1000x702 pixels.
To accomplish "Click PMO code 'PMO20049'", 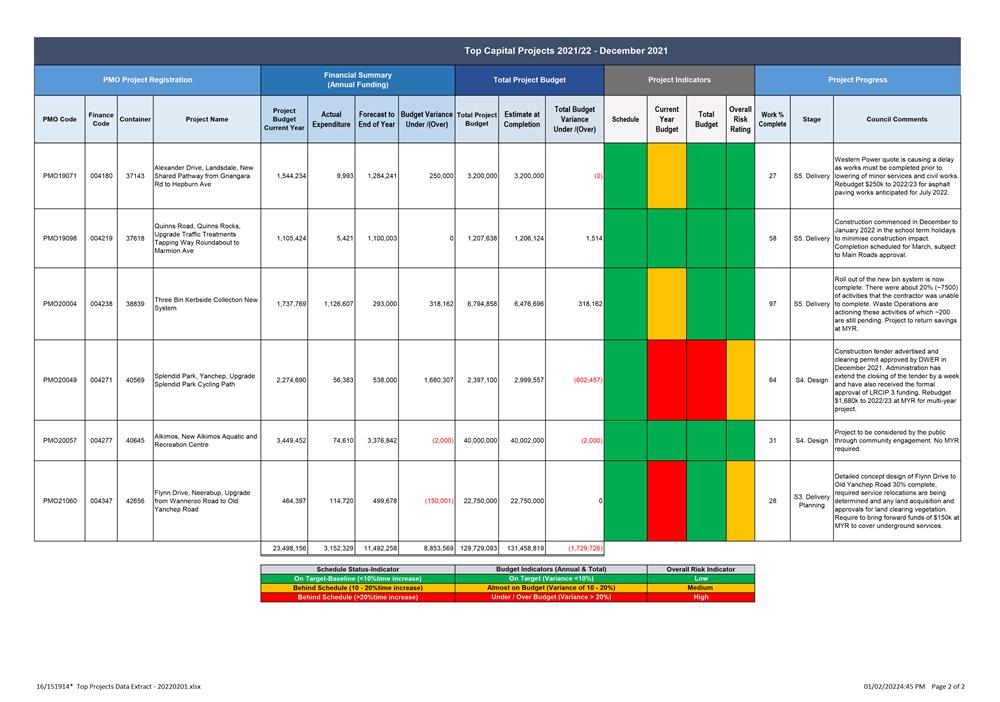I will (59, 380).
